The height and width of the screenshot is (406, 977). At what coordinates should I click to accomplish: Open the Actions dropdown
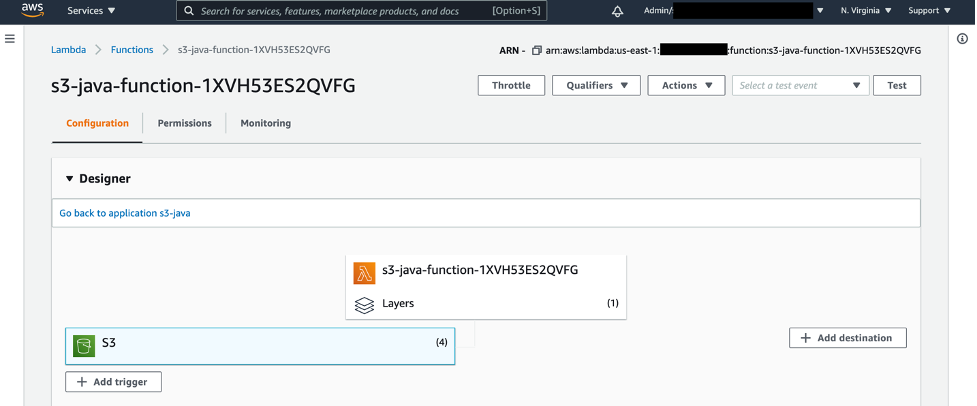point(686,85)
